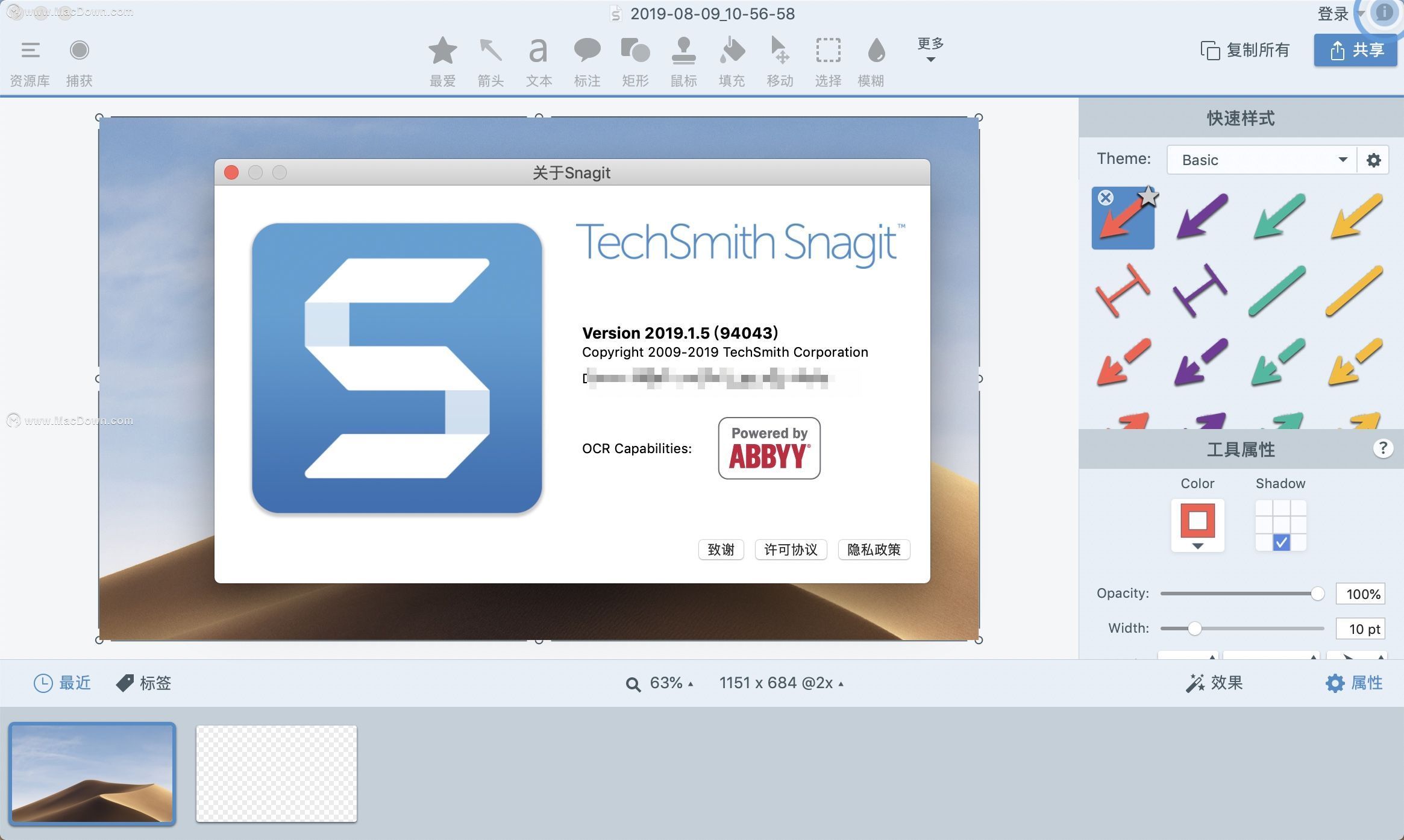Start a new capture with 捕获
Screen dimensions: 1404x840
pos(79,63)
